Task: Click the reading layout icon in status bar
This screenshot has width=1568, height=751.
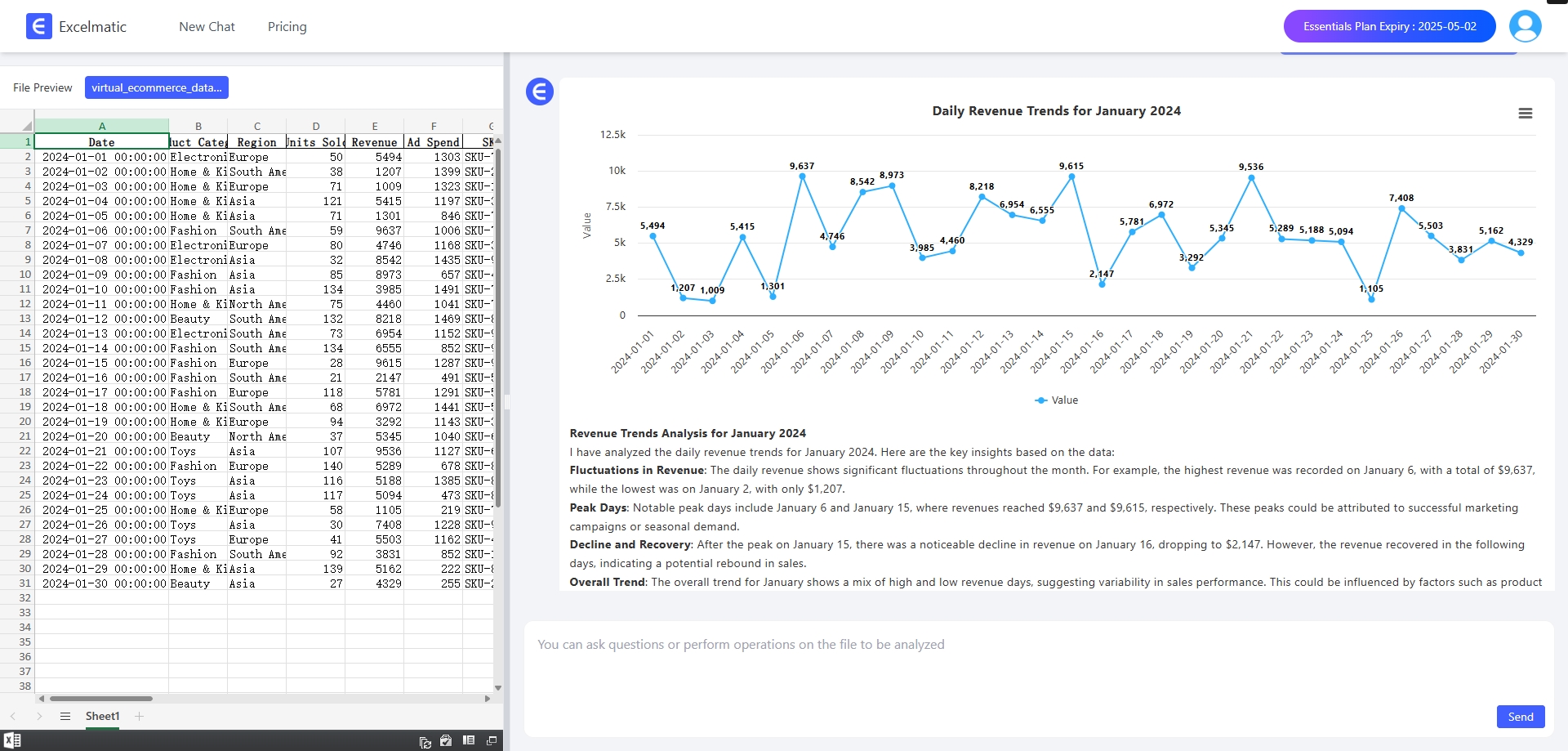Action: pyautogui.click(x=469, y=740)
